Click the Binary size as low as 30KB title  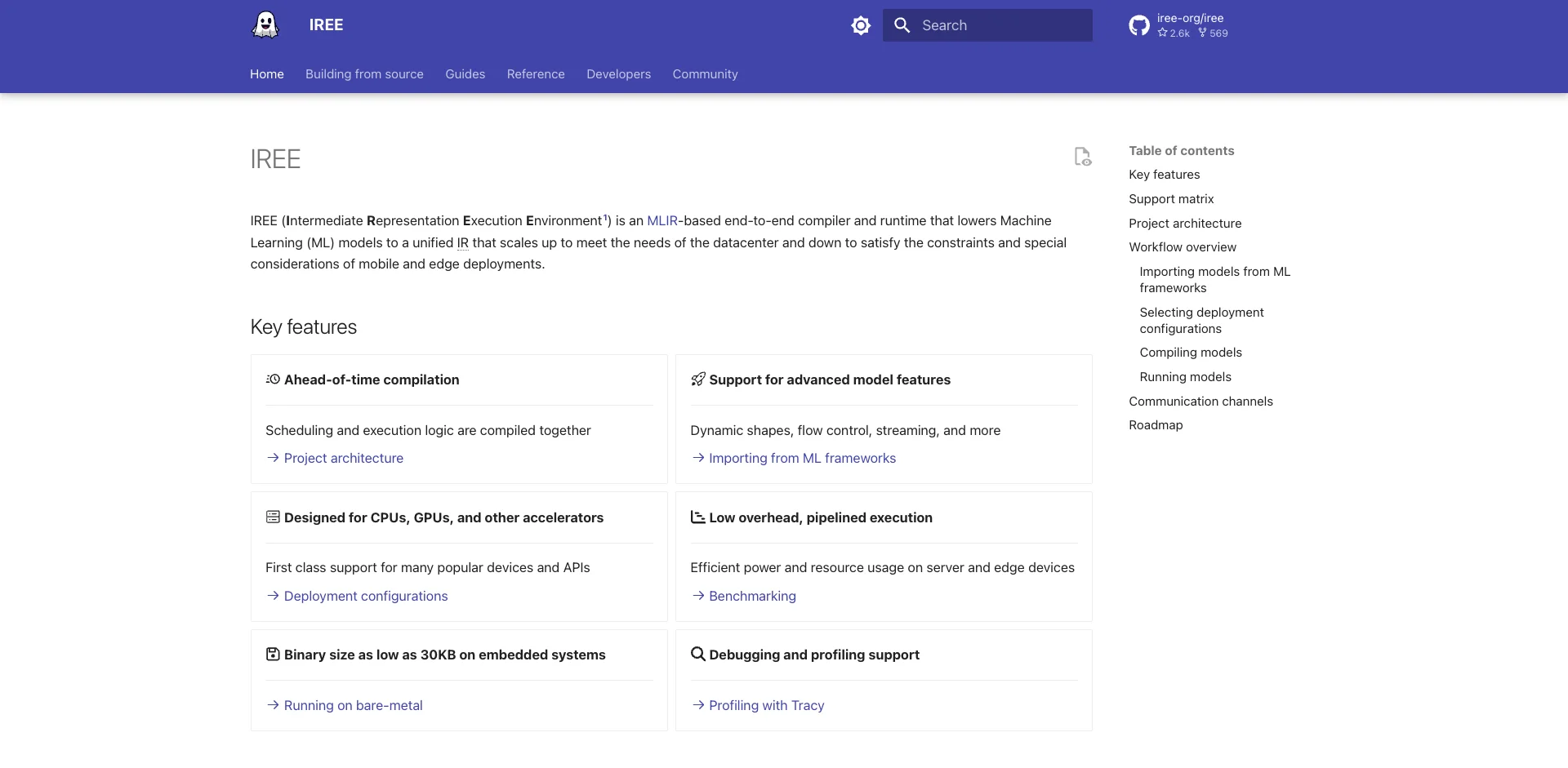point(445,655)
